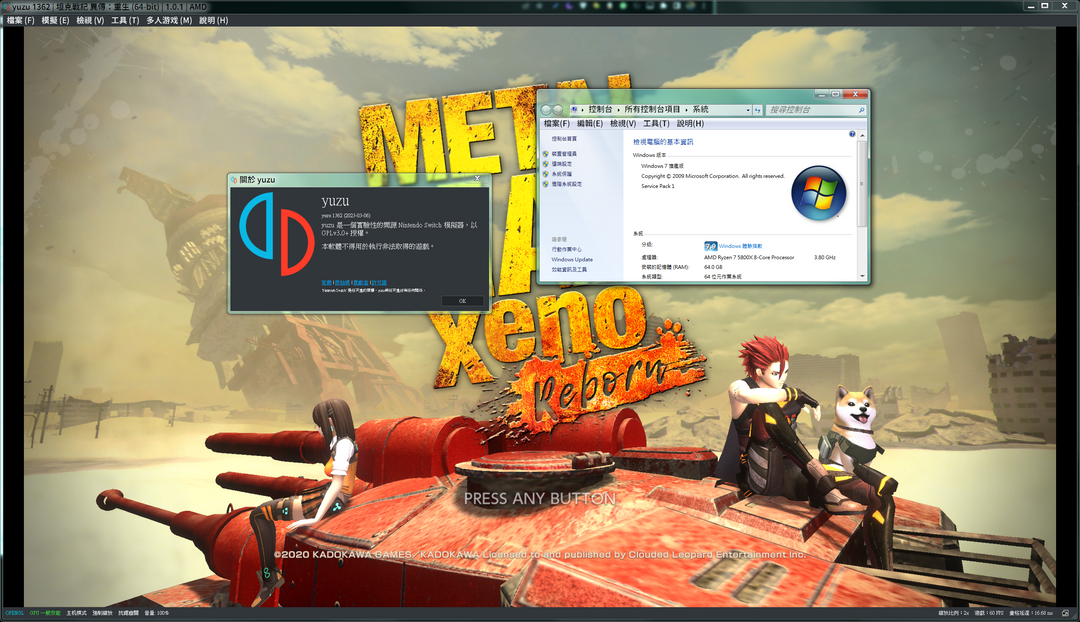Open the 多人游戏 (M) menu in yuzu
Screen dimensions: 1080x622
pos(169,21)
